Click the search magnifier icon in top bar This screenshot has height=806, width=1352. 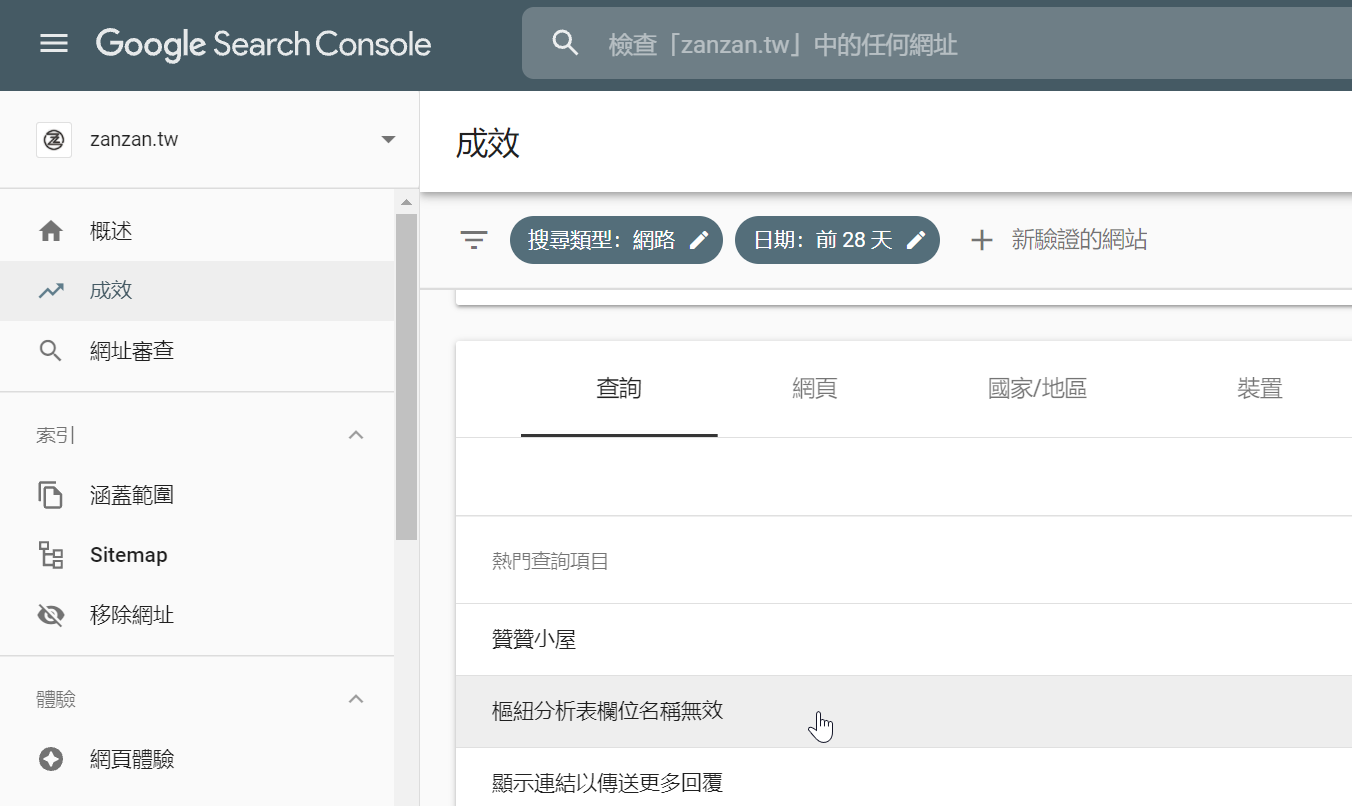point(565,43)
